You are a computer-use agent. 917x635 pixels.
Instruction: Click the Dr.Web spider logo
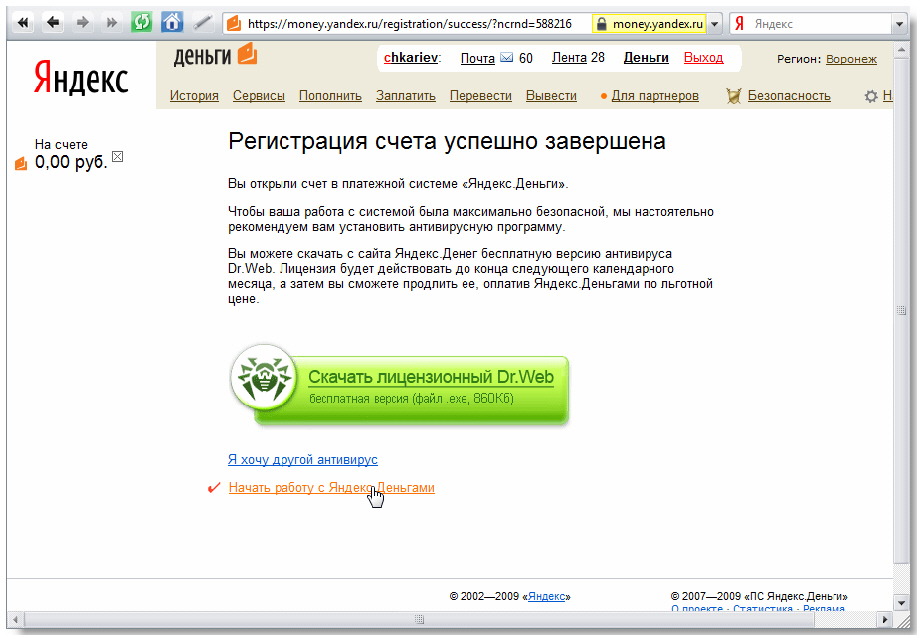point(264,377)
